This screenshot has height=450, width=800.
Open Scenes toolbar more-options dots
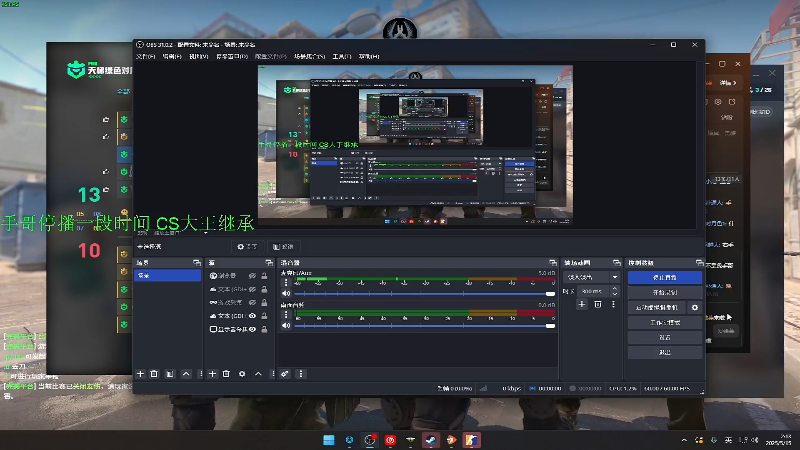point(200,374)
